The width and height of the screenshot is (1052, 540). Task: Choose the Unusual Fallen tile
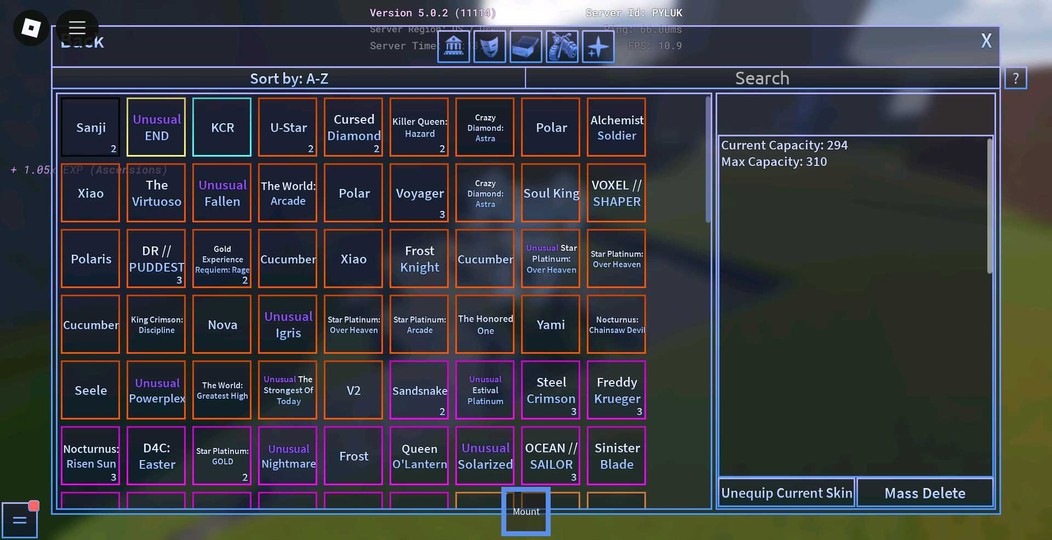222,193
